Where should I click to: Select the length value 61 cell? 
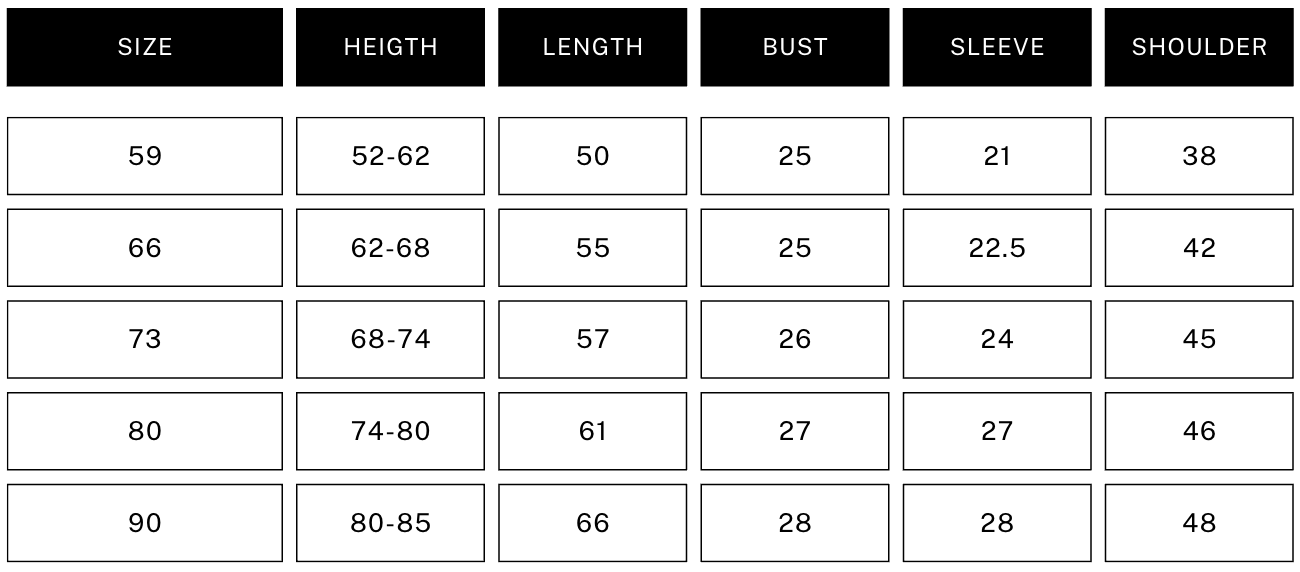tap(593, 431)
